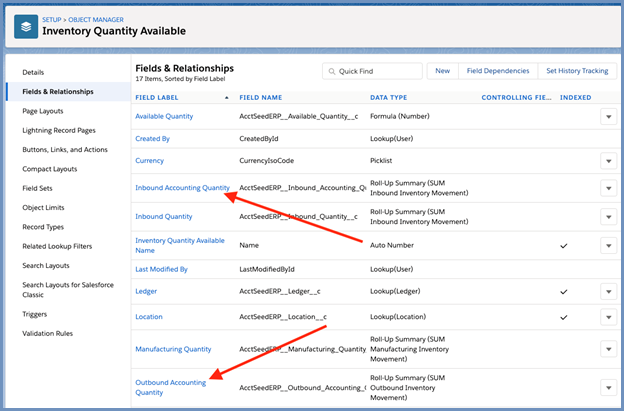Click the Field Label sort arrow
This screenshot has height=411, width=624.
tap(227, 97)
